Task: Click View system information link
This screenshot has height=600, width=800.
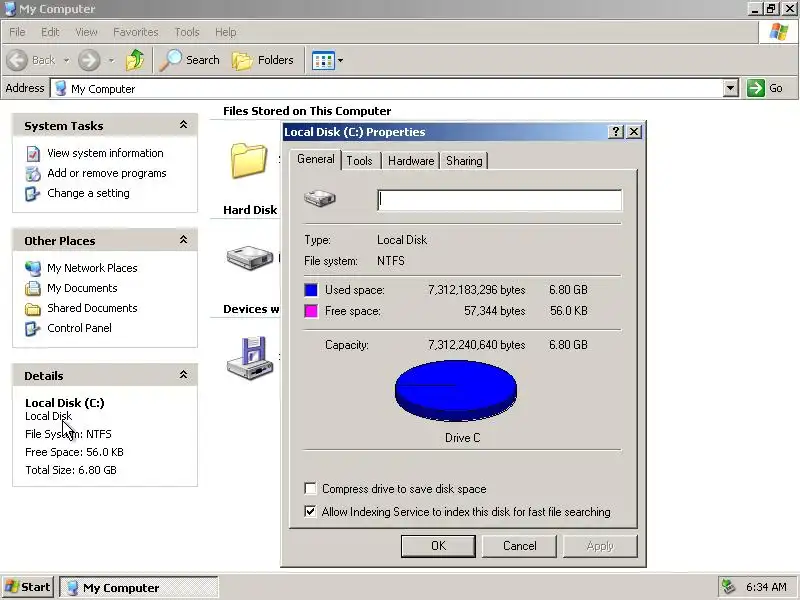Action: coord(105,153)
